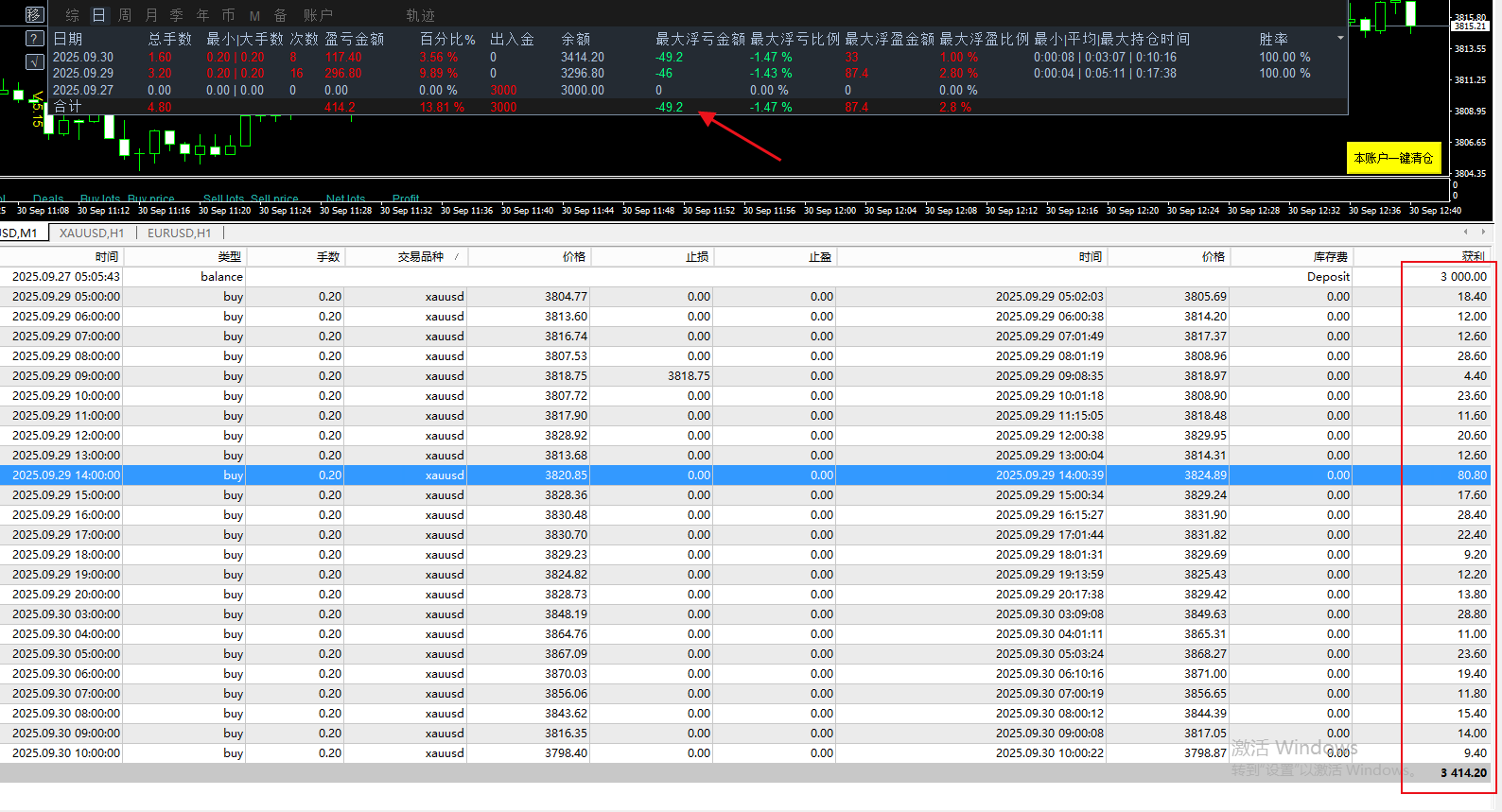Click the 轨迹 track tab
The width and height of the screenshot is (1502, 812).
tap(420, 15)
